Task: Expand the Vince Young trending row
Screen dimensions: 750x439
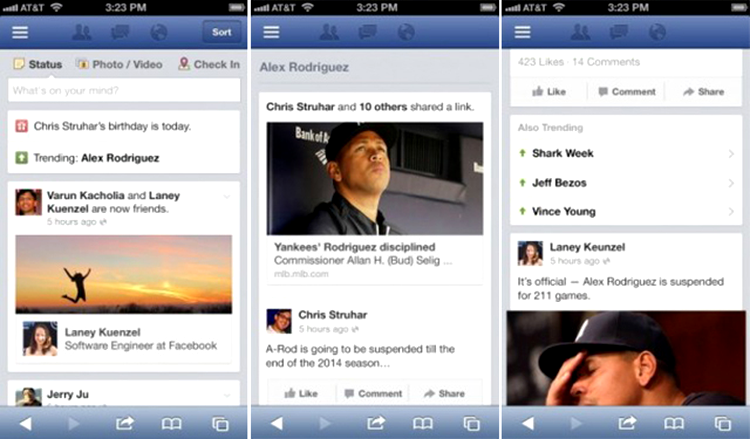Action: (x=626, y=211)
